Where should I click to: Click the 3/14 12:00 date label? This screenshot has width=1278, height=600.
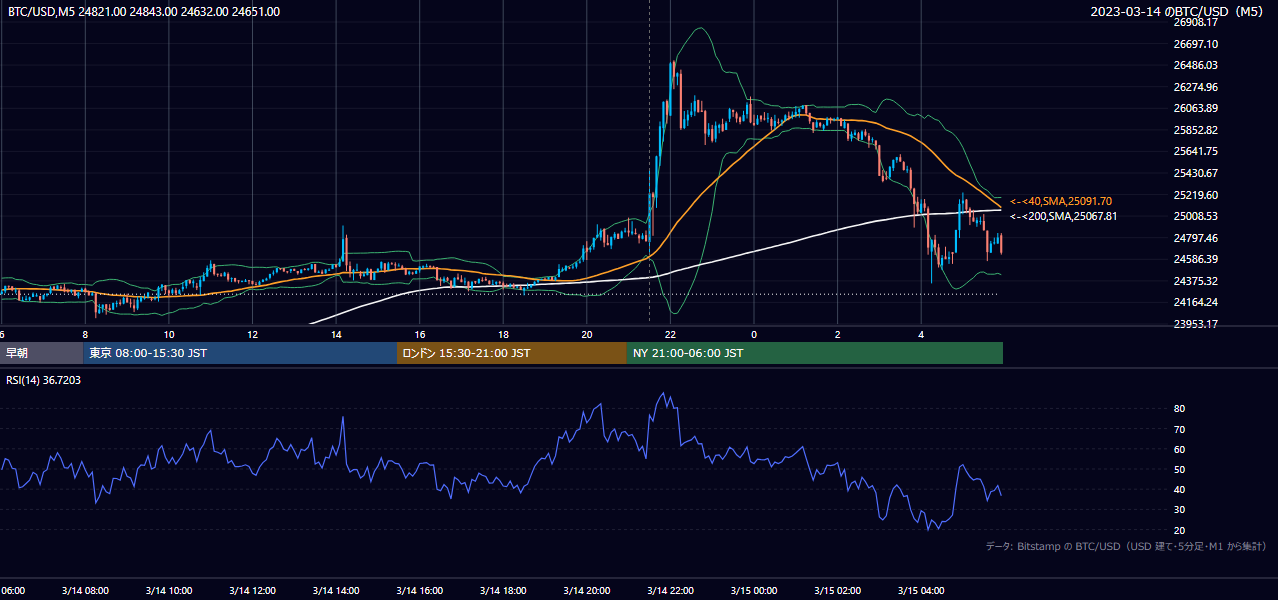tap(252, 591)
